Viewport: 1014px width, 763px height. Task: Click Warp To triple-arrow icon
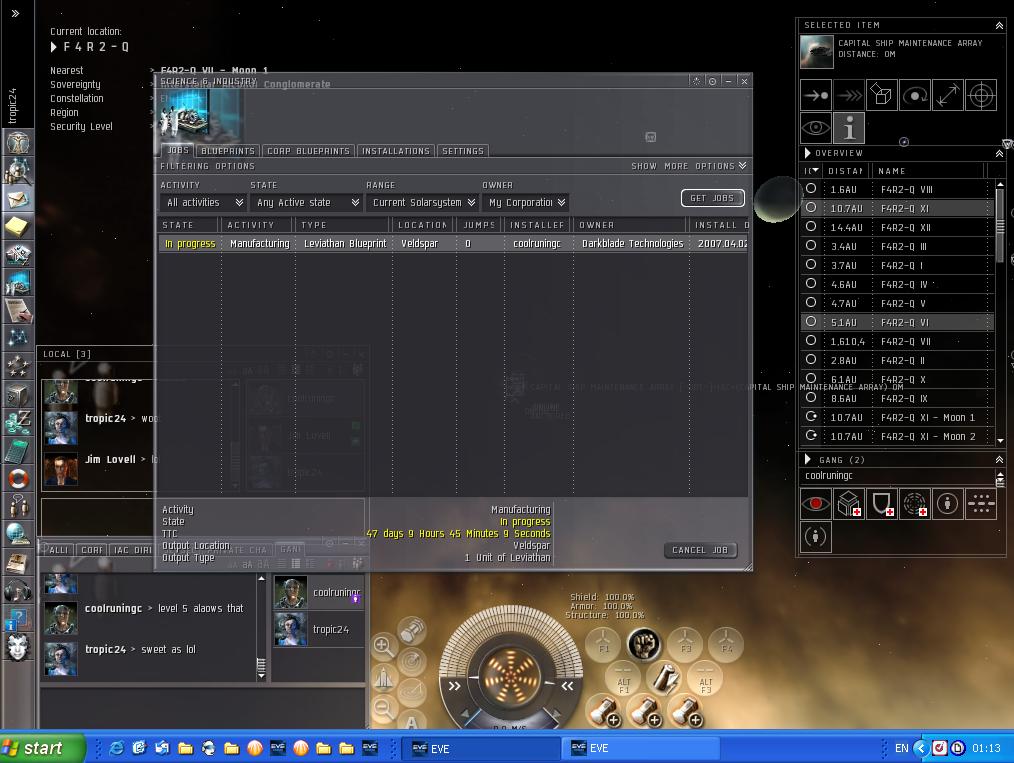(x=849, y=96)
